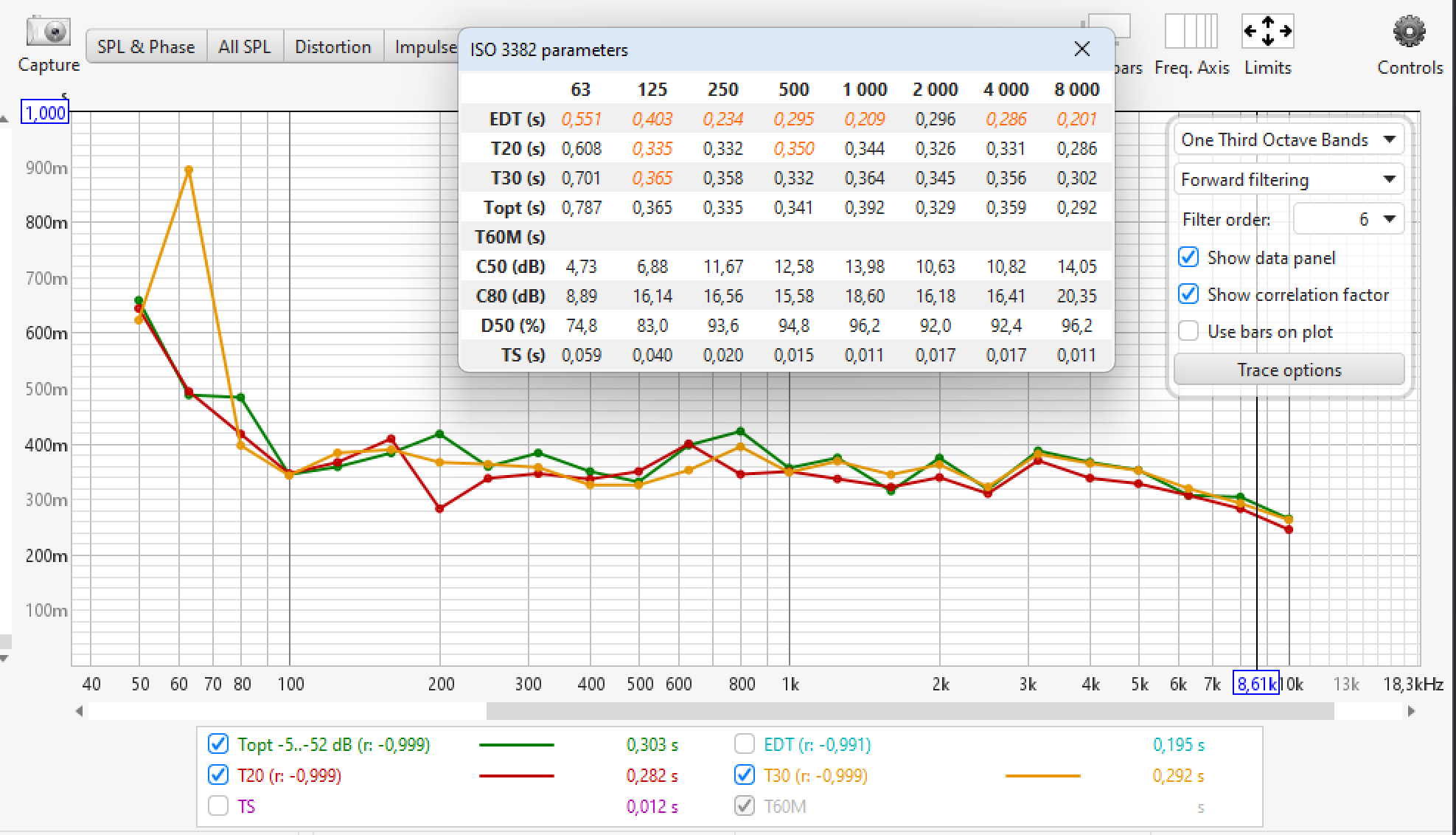Open the Filter order dropdown

[1348, 219]
